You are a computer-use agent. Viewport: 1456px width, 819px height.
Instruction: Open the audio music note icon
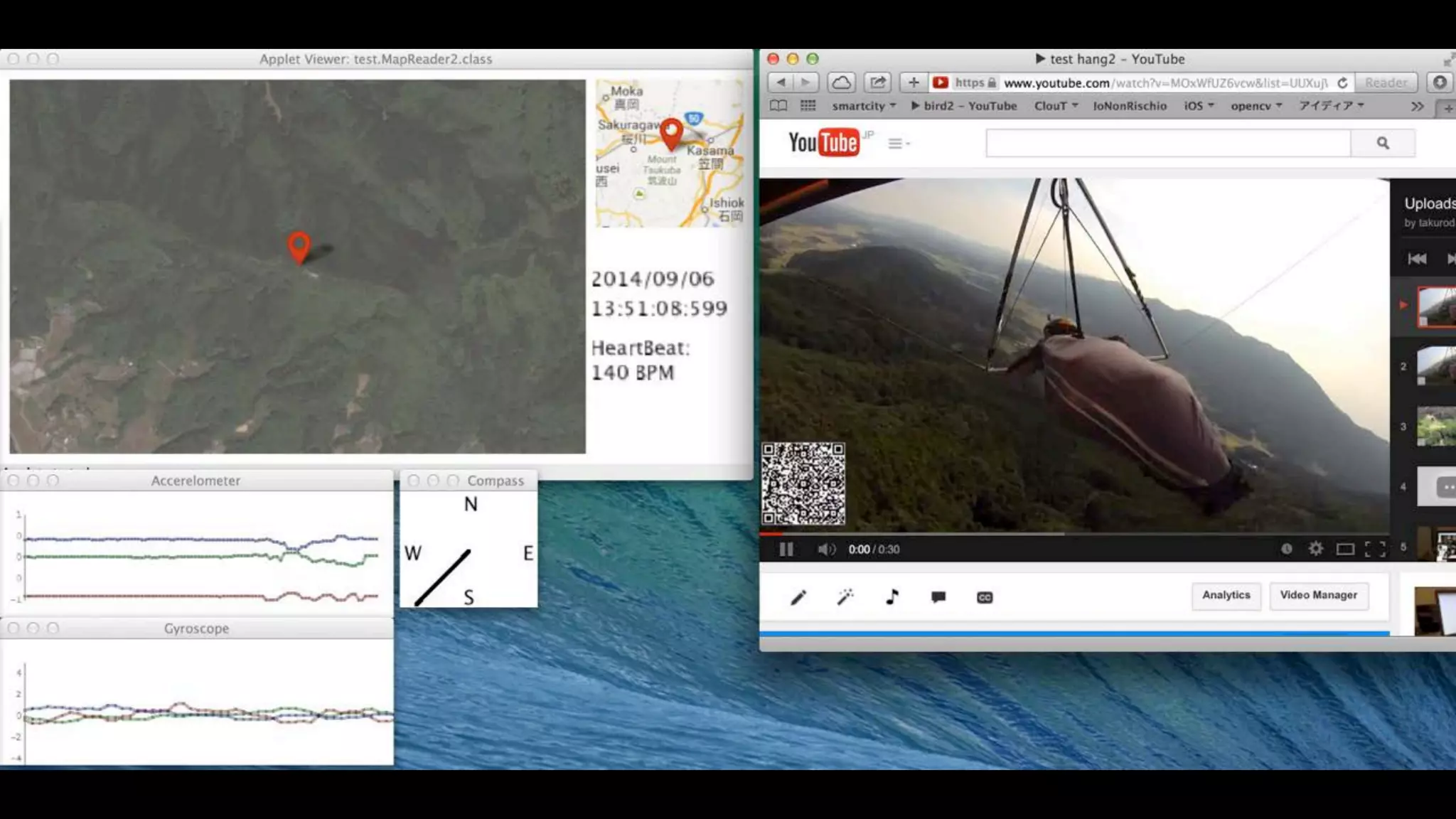click(x=892, y=597)
